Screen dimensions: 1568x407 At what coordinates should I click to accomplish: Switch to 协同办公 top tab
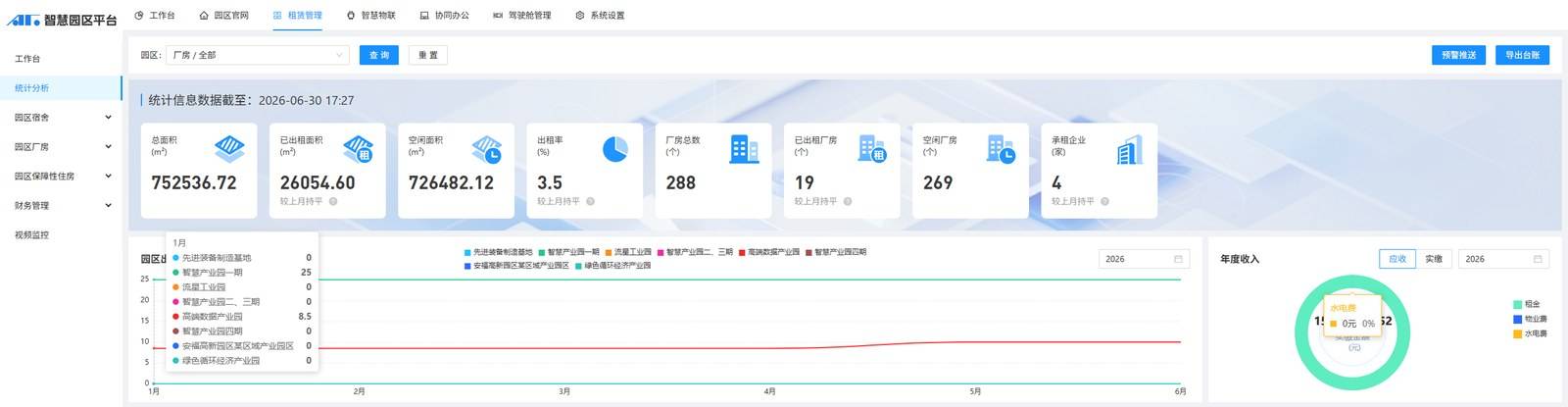coord(444,15)
